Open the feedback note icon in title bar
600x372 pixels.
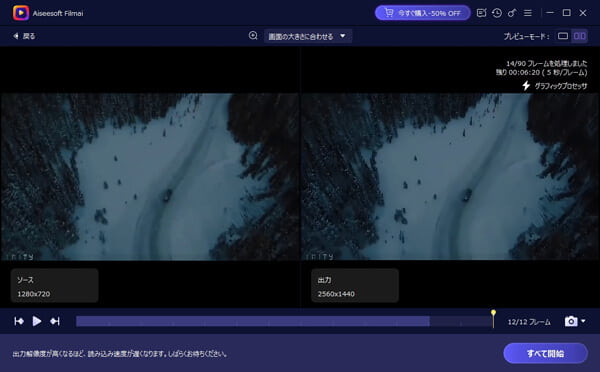point(481,13)
